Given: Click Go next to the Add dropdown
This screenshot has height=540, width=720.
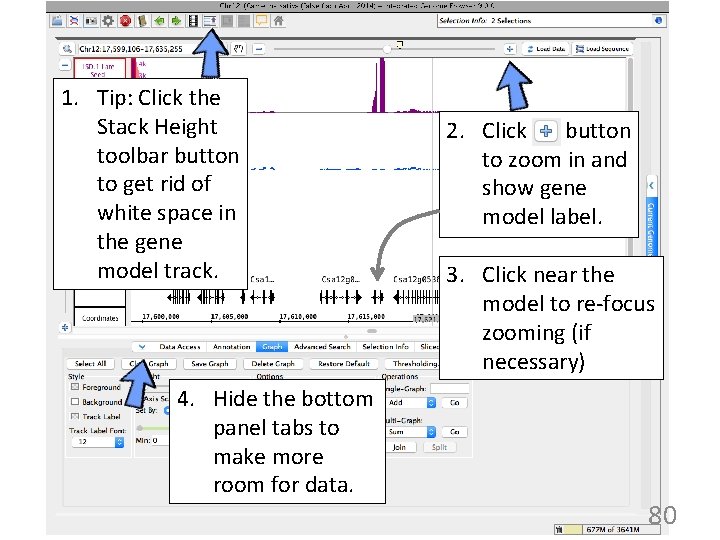Looking at the screenshot, I should coord(455,403).
